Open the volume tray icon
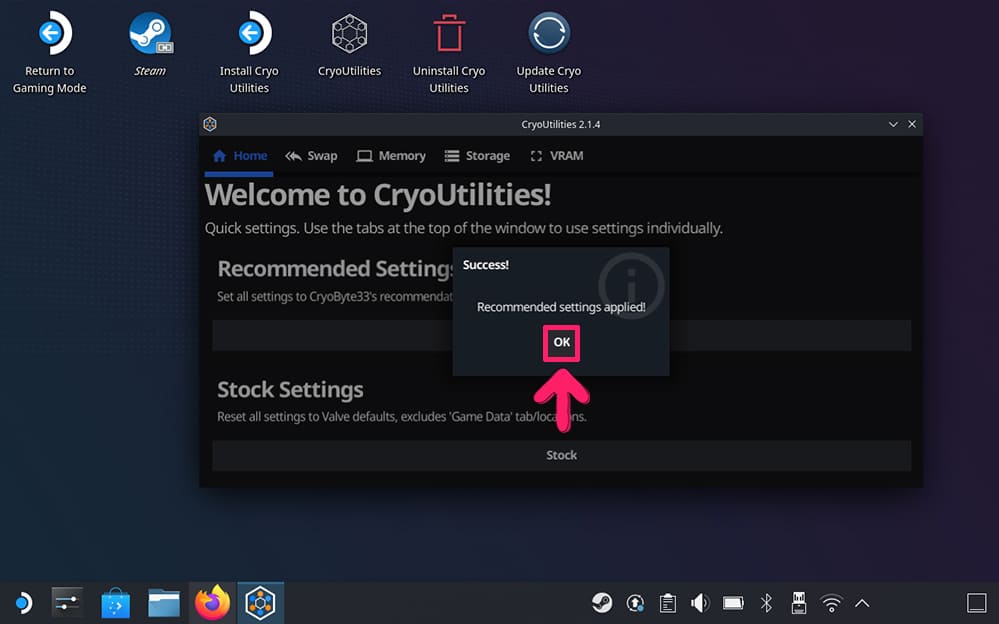 pyautogui.click(x=700, y=603)
